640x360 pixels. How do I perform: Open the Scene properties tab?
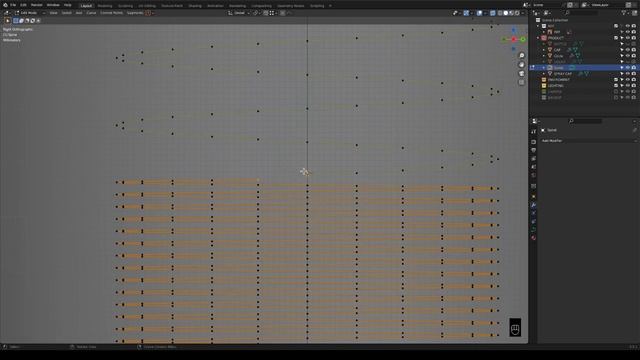[533, 167]
